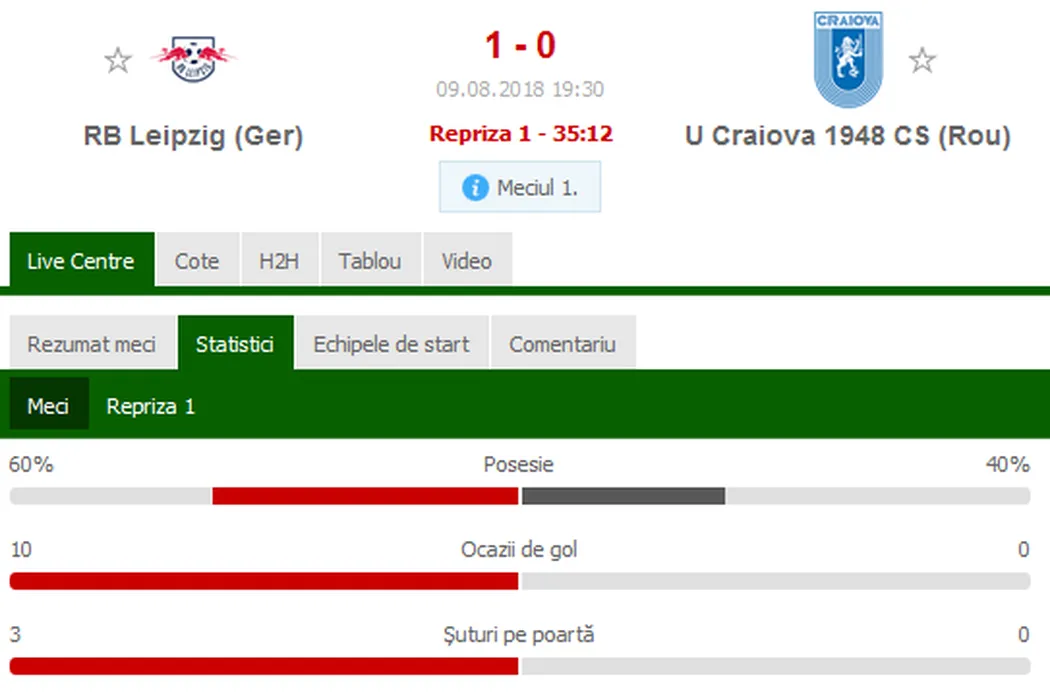Click U Craiova 1948 CS (Rou) name
Viewport: 1050px width, 700px height.
click(x=847, y=135)
